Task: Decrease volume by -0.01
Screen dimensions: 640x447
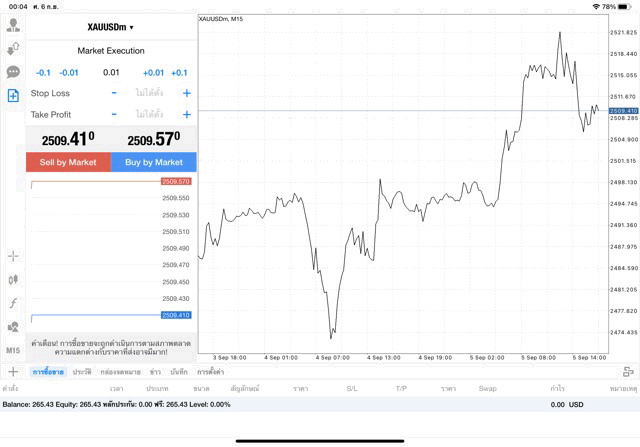Action: (x=69, y=72)
